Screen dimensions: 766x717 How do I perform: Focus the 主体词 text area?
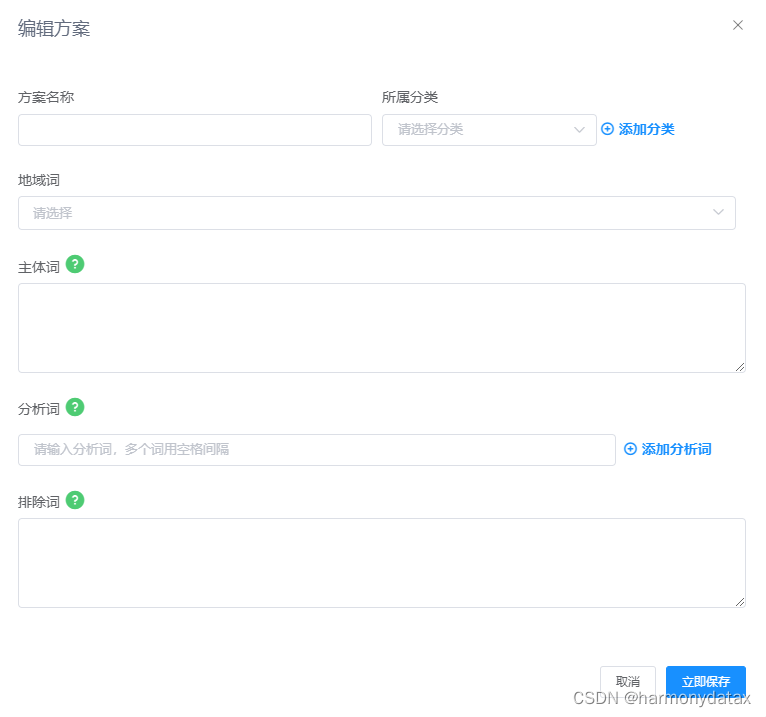click(x=382, y=328)
